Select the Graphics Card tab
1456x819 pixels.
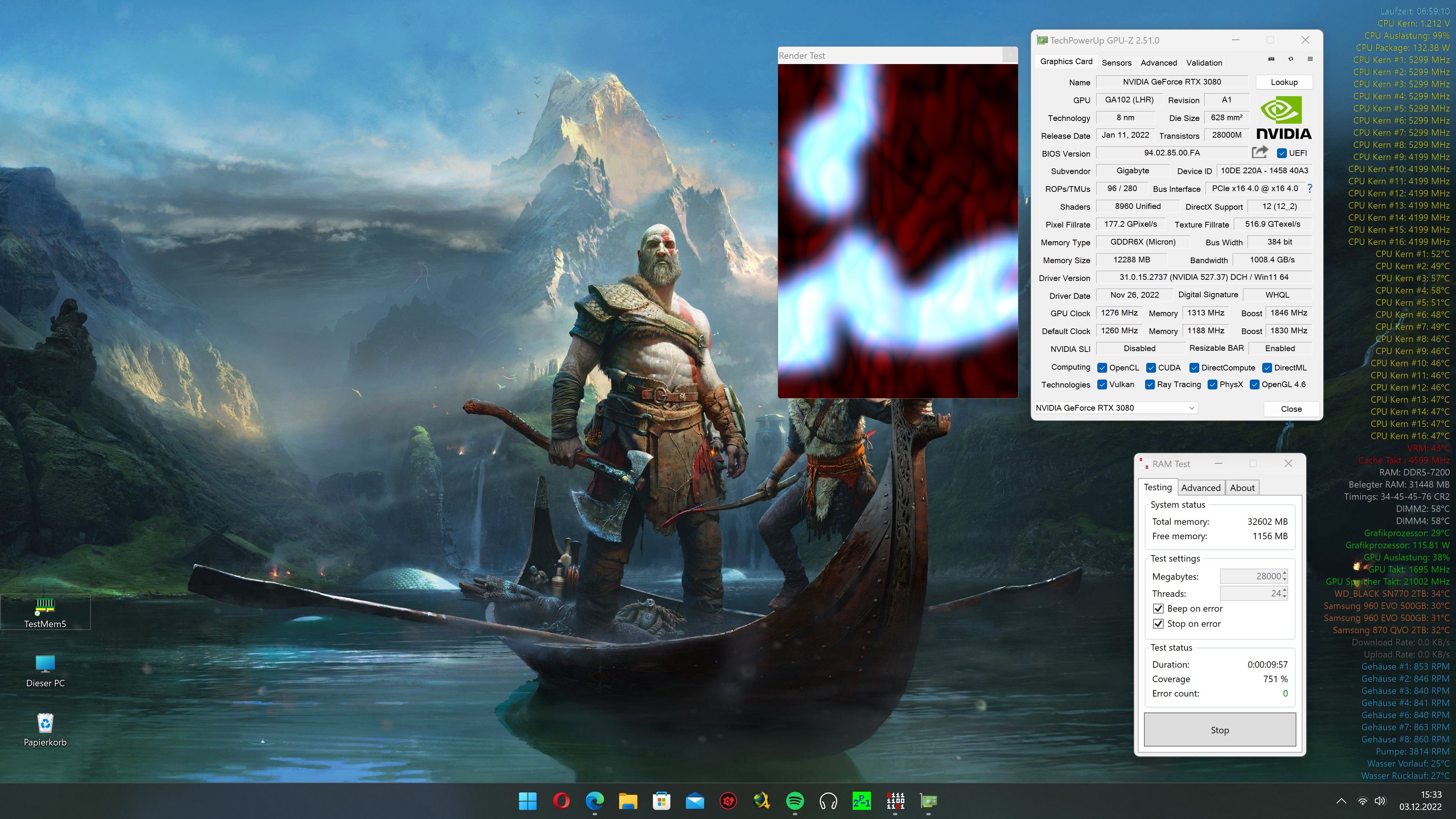coord(1066,61)
